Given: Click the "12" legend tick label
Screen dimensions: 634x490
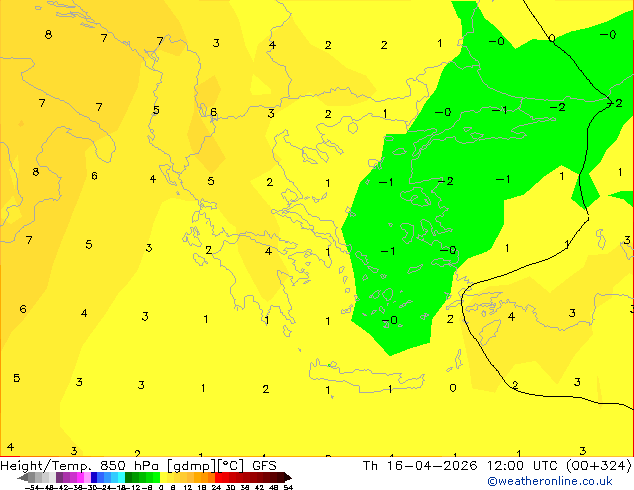Looking at the screenshot, I should point(188,488).
